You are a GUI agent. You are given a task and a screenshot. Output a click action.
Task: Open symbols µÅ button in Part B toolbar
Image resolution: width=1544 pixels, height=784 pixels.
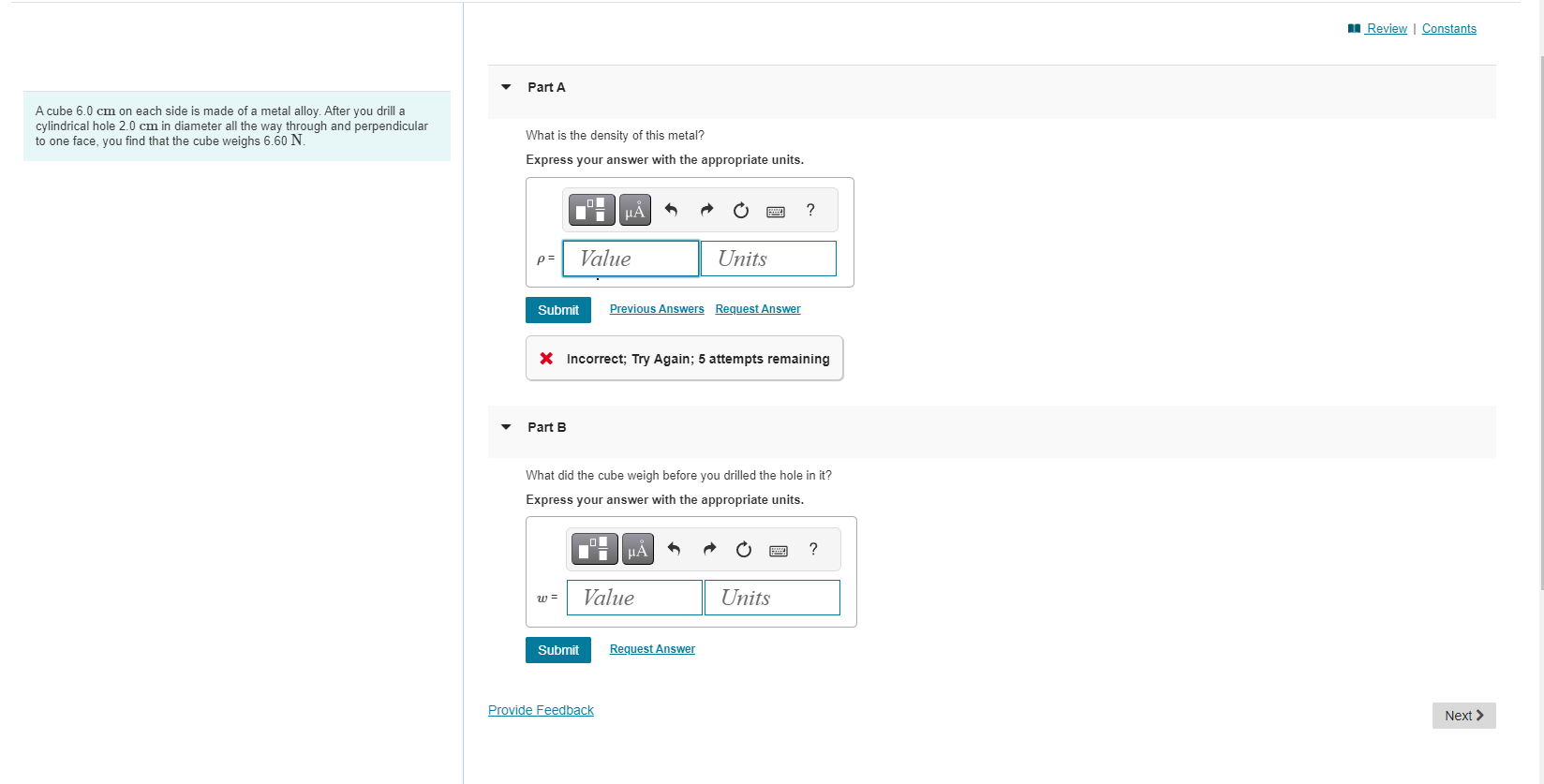638,549
